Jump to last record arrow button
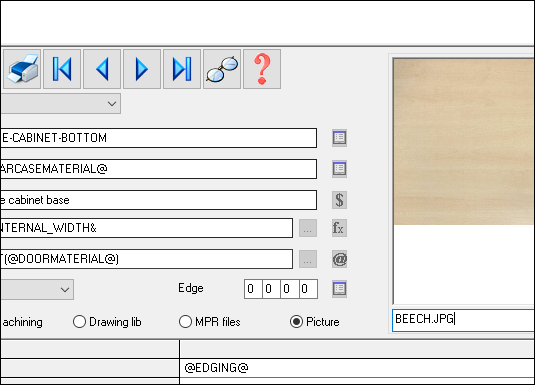The width and height of the screenshot is (535, 385). click(x=182, y=69)
